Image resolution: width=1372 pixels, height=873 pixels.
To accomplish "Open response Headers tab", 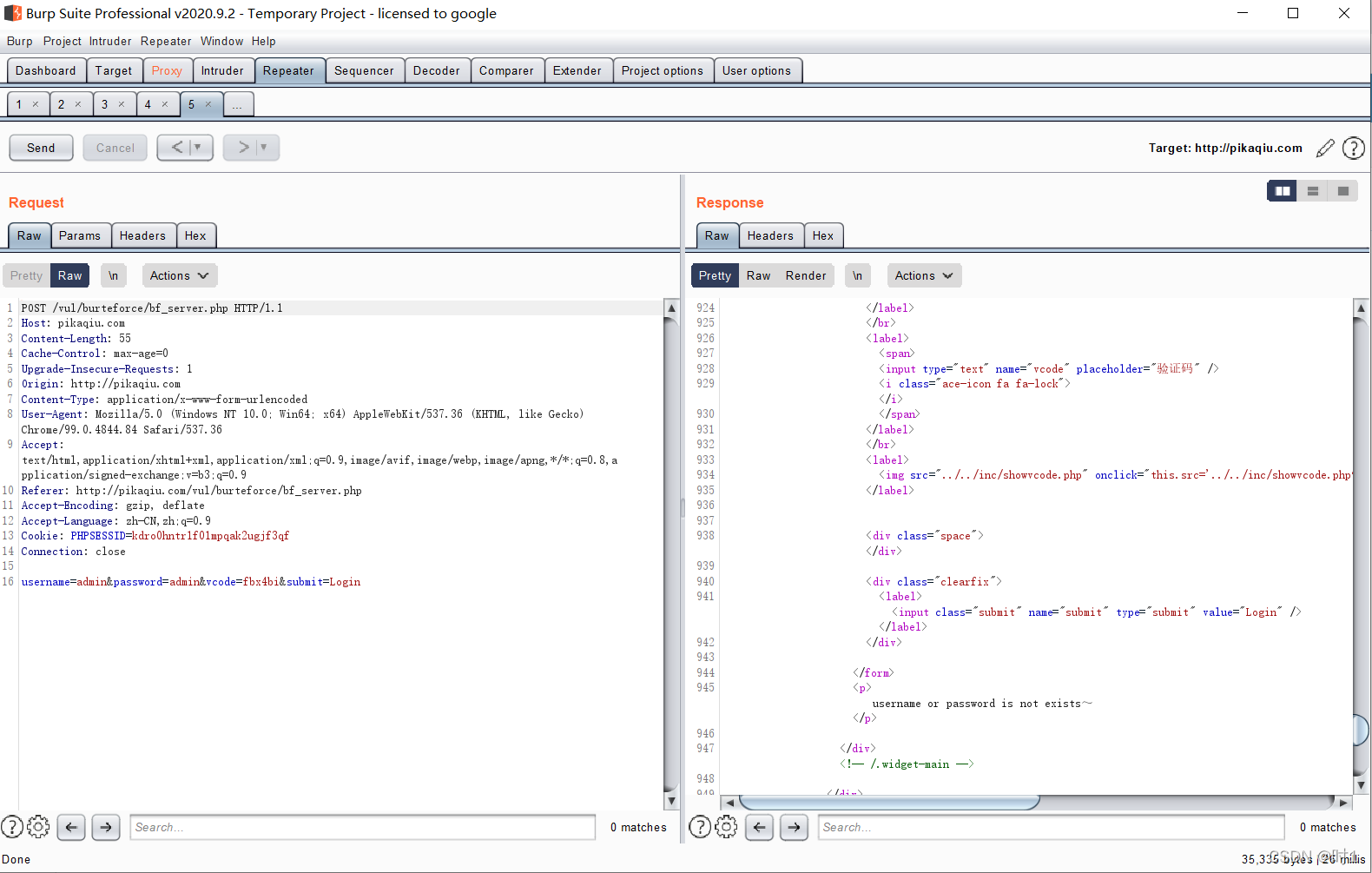I will point(770,235).
